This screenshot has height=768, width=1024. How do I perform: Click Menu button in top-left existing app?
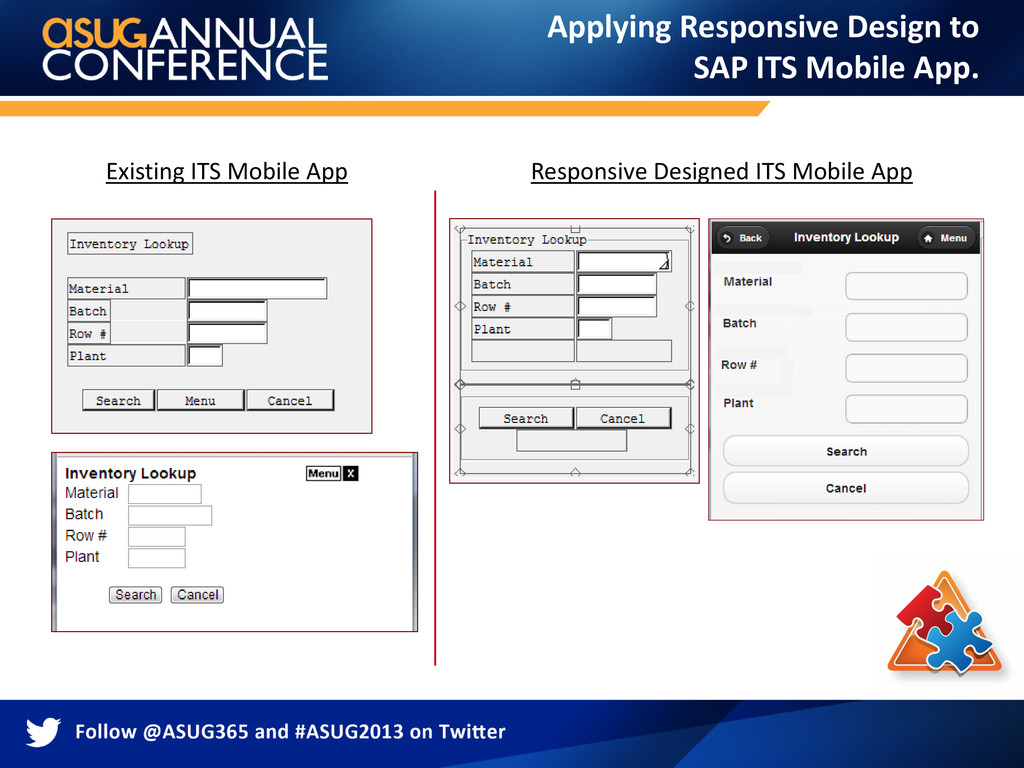[200, 400]
